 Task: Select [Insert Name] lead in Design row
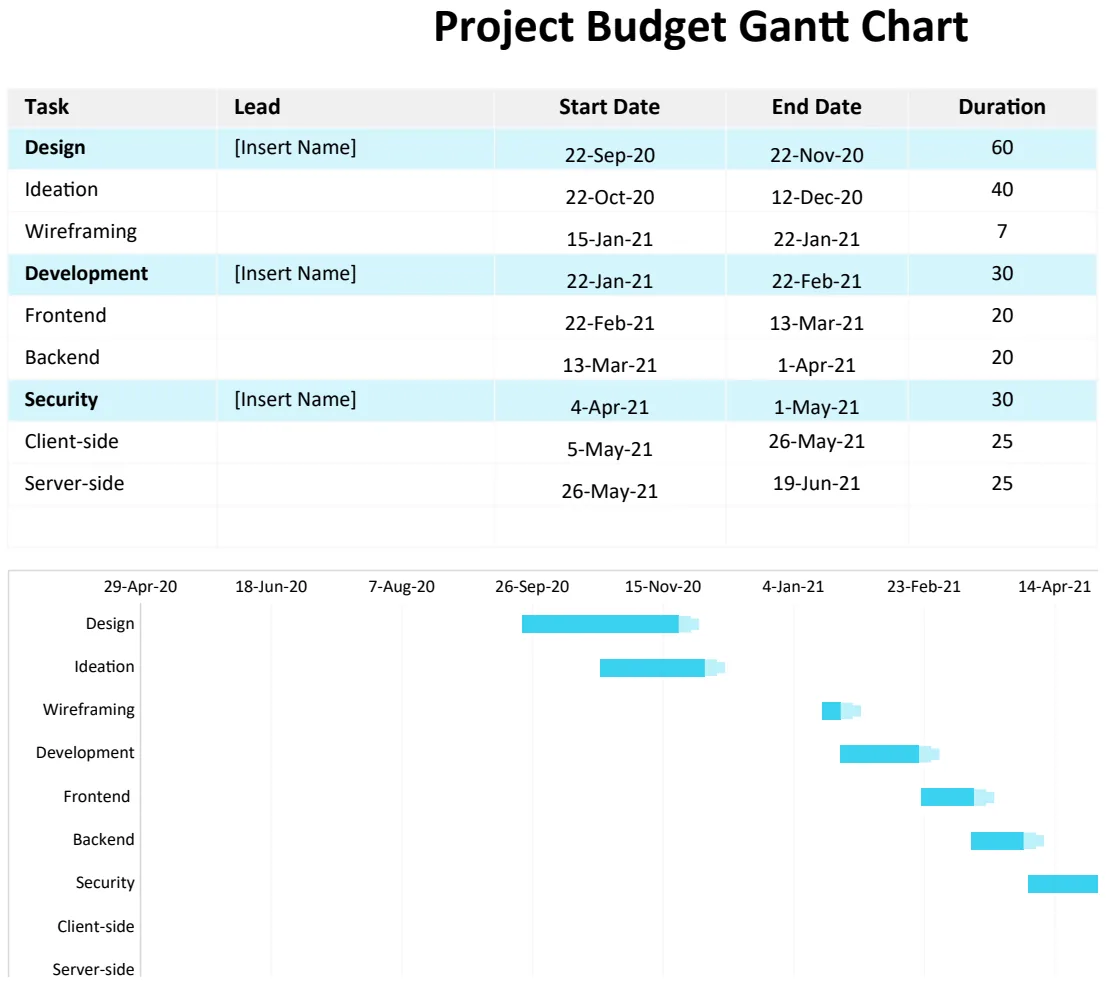[x=295, y=147]
